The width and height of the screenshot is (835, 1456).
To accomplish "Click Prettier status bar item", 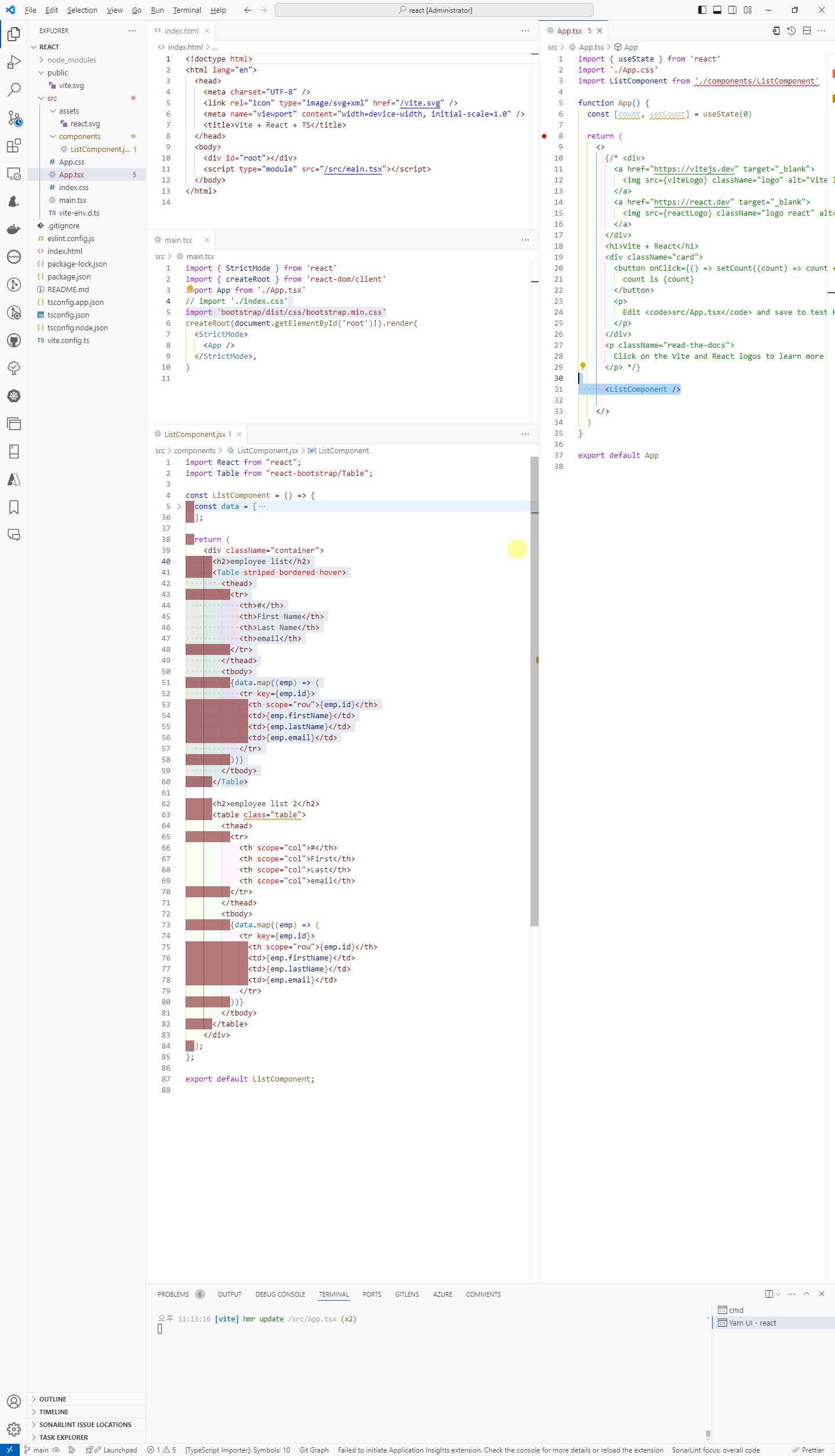I will [808, 1450].
